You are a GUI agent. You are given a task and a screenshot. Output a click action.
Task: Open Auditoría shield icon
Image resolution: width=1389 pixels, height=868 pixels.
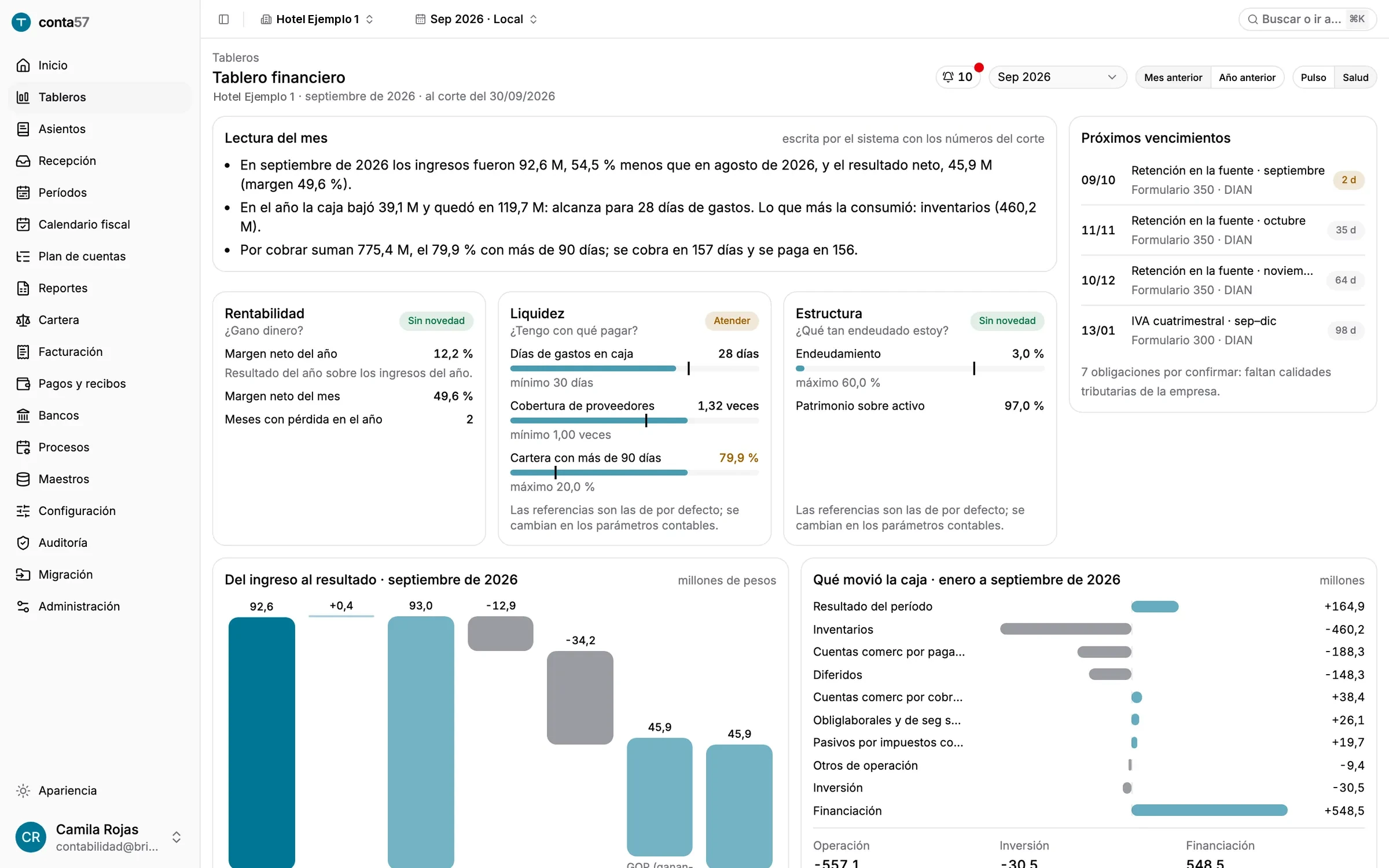23,543
